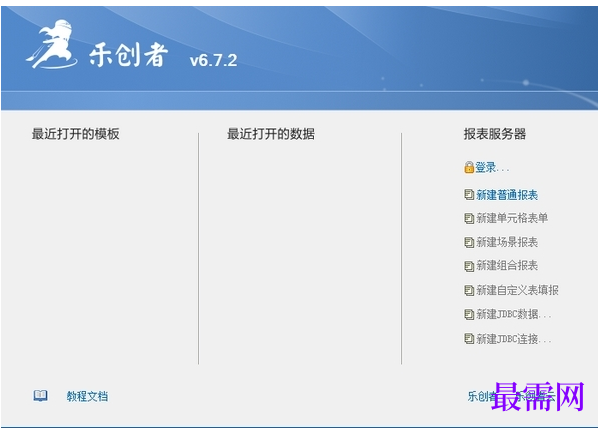Click the document icon beside 新建组合报表
The image size is (603, 428).
coord(469,266)
